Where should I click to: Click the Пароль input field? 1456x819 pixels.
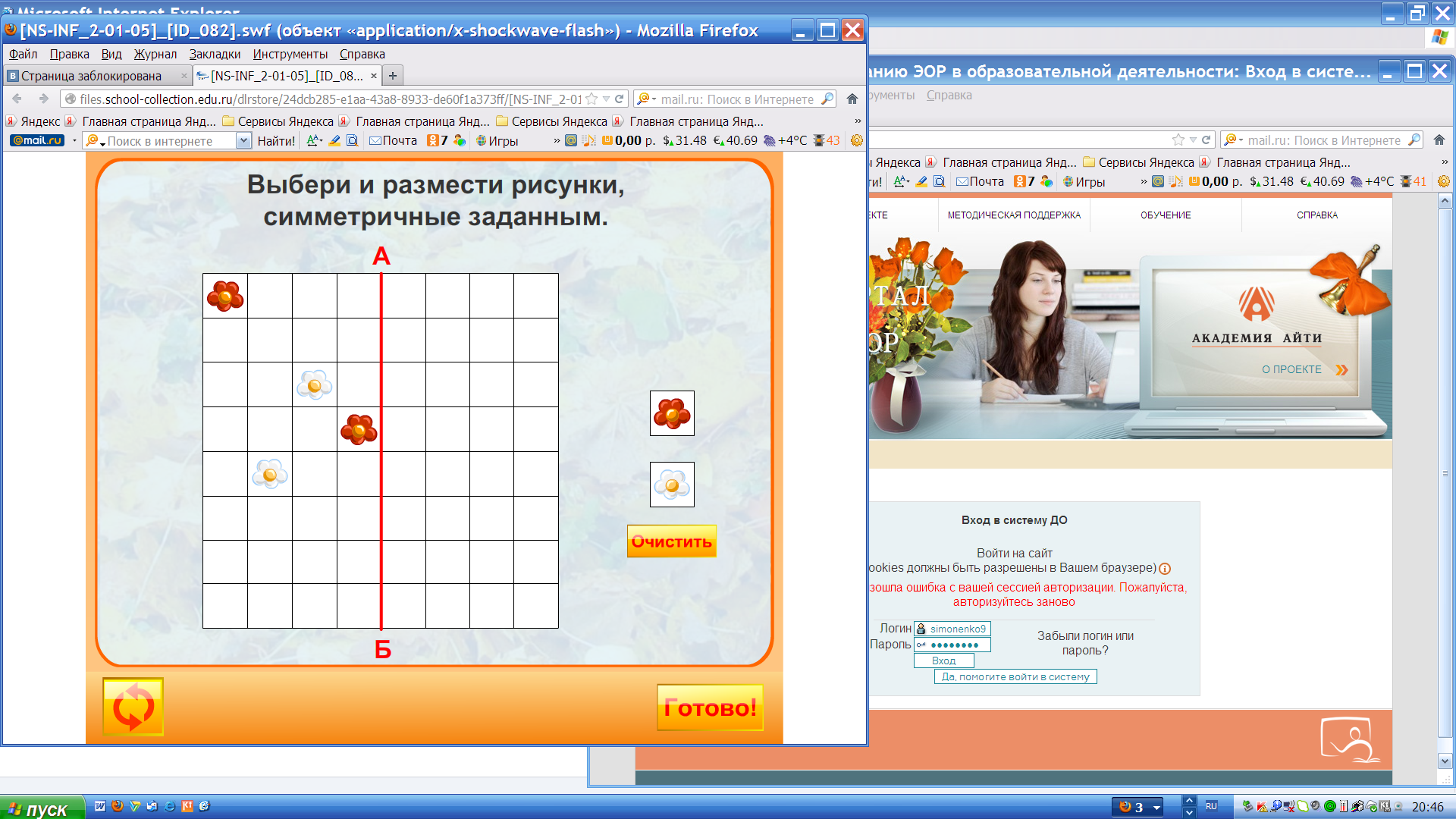click(x=952, y=645)
